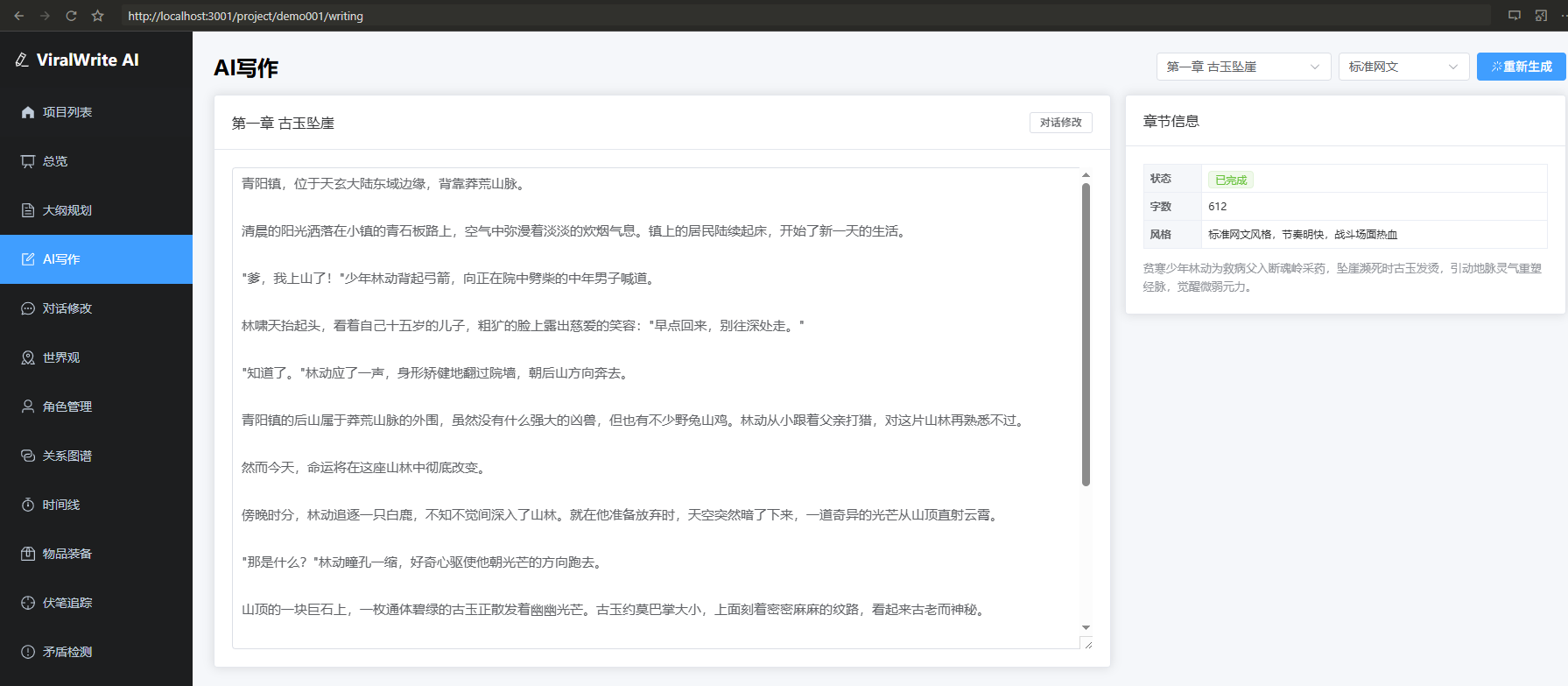1568x686 pixels.
Task: Open 世界观 in the sidebar
Action: click(96, 357)
